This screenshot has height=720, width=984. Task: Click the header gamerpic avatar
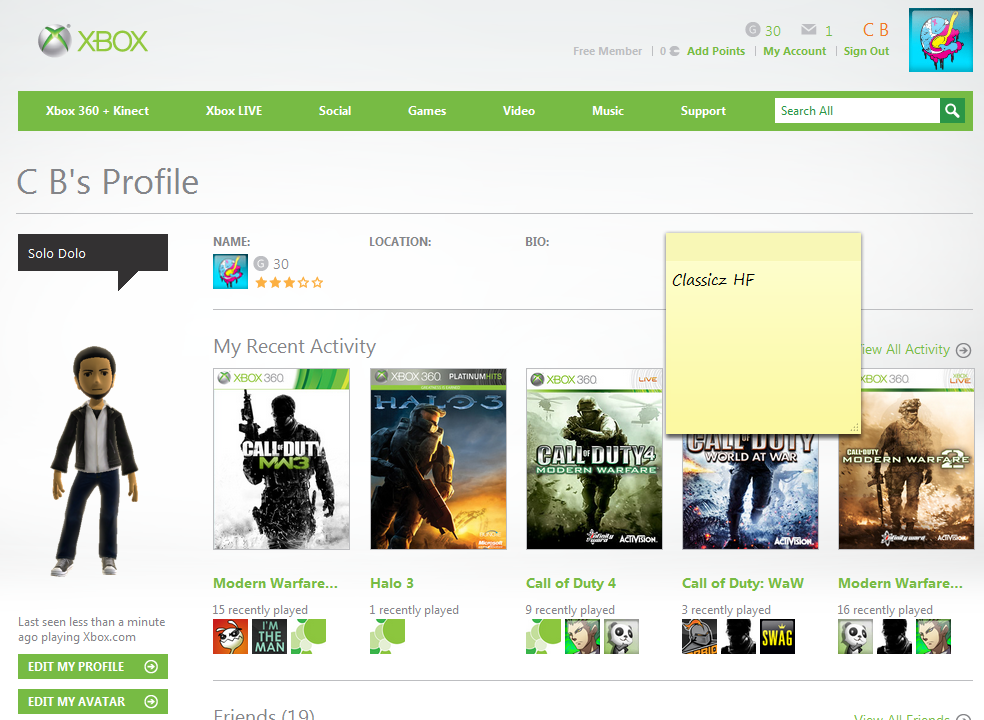pyautogui.click(x=941, y=40)
